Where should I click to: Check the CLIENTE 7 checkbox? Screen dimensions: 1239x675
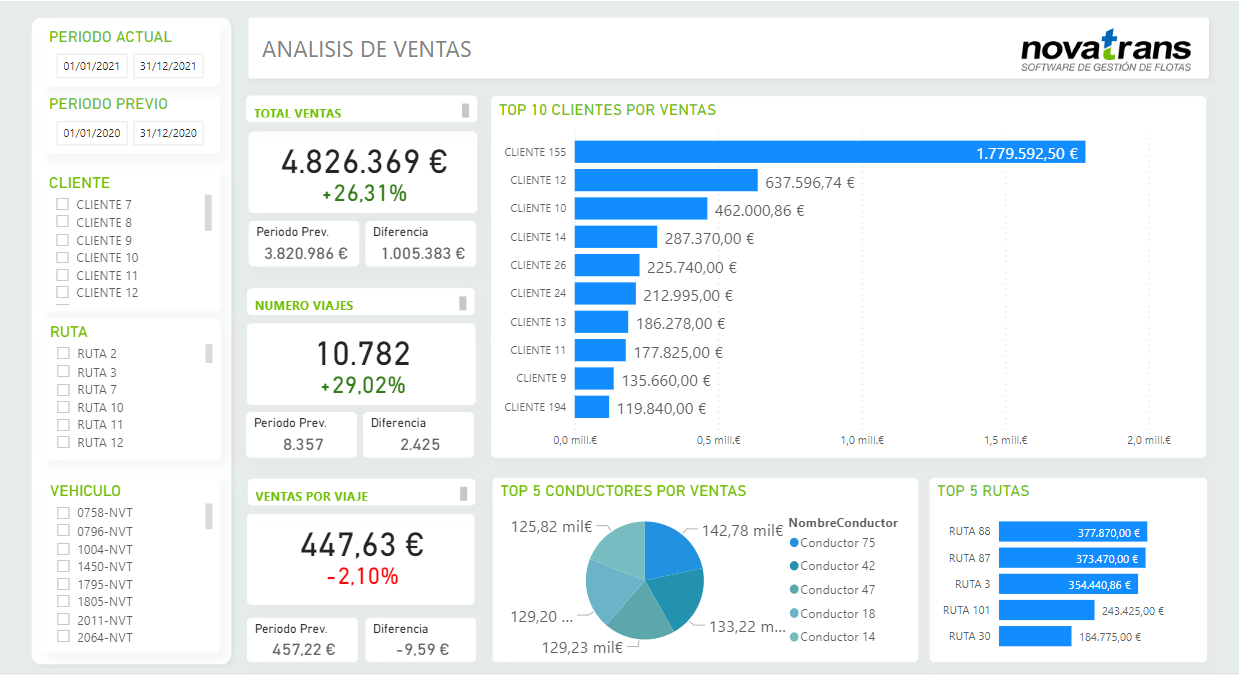[62, 205]
